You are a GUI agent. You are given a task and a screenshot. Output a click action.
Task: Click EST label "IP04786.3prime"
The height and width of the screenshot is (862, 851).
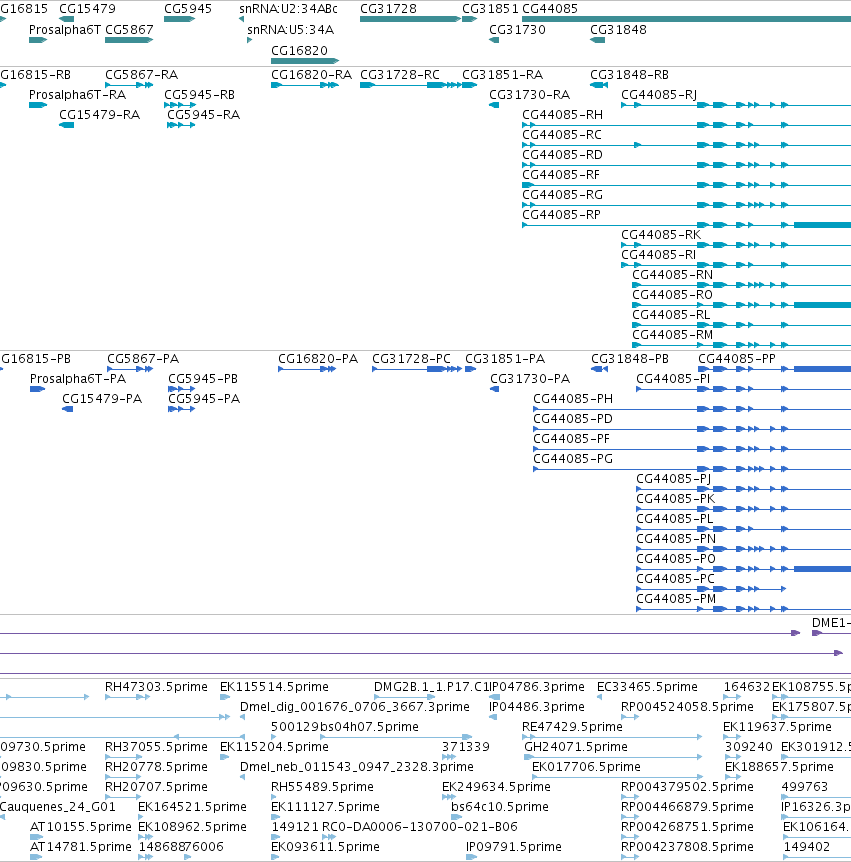tap(537, 687)
